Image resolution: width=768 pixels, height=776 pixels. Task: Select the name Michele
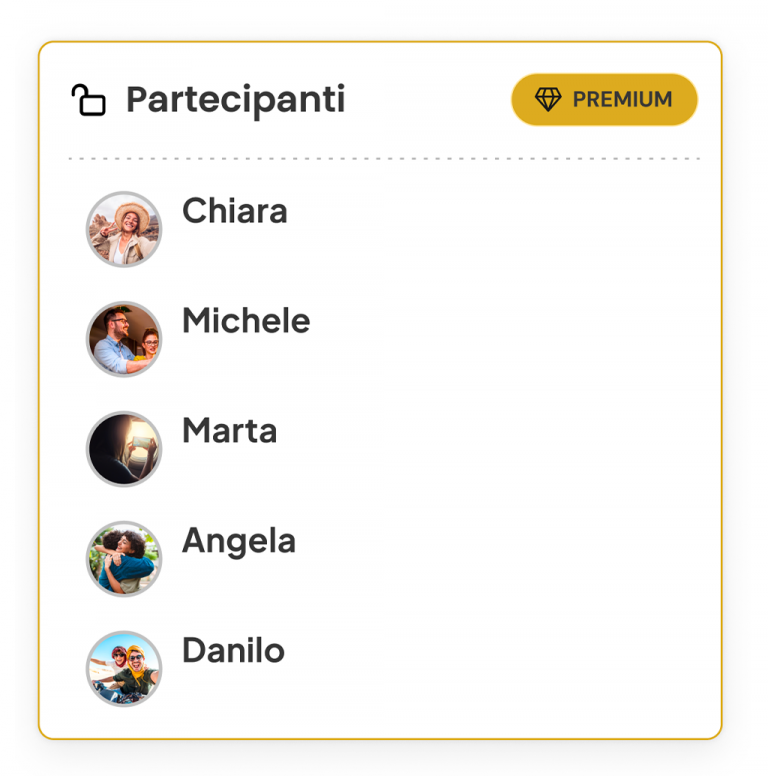click(x=246, y=321)
